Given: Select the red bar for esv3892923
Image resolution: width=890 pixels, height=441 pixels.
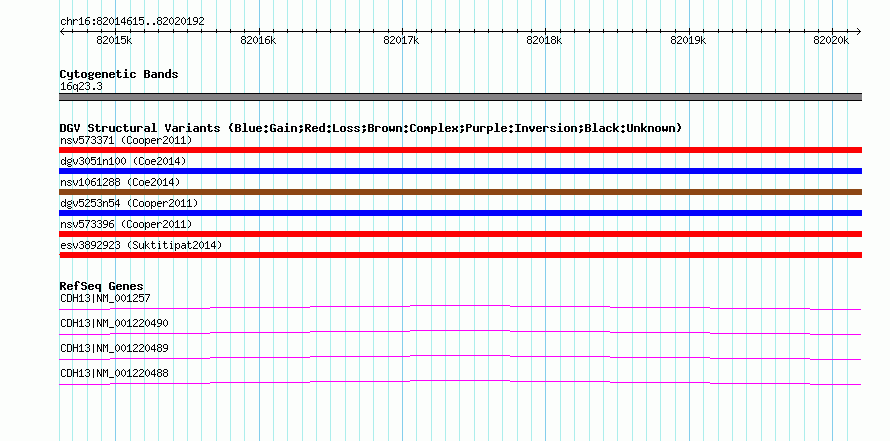Looking at the screenshot, I should (460, 255).
